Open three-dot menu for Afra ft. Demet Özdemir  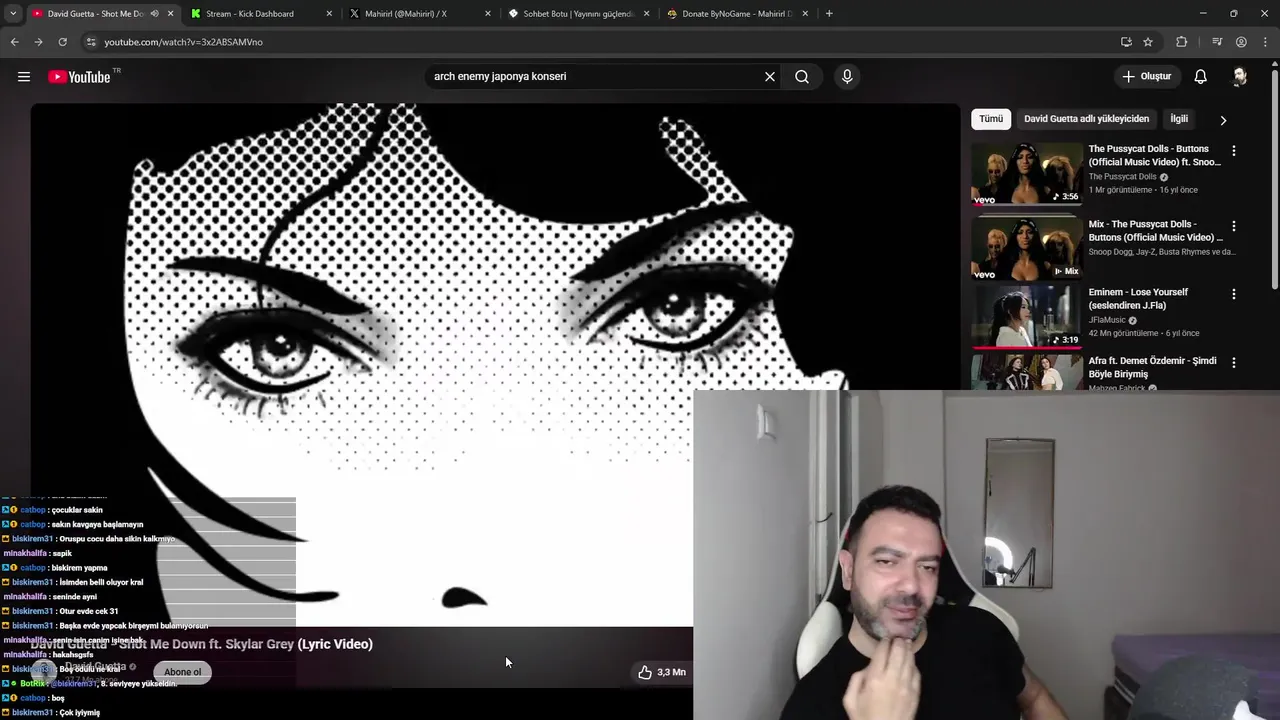(x=1234, y=363)
